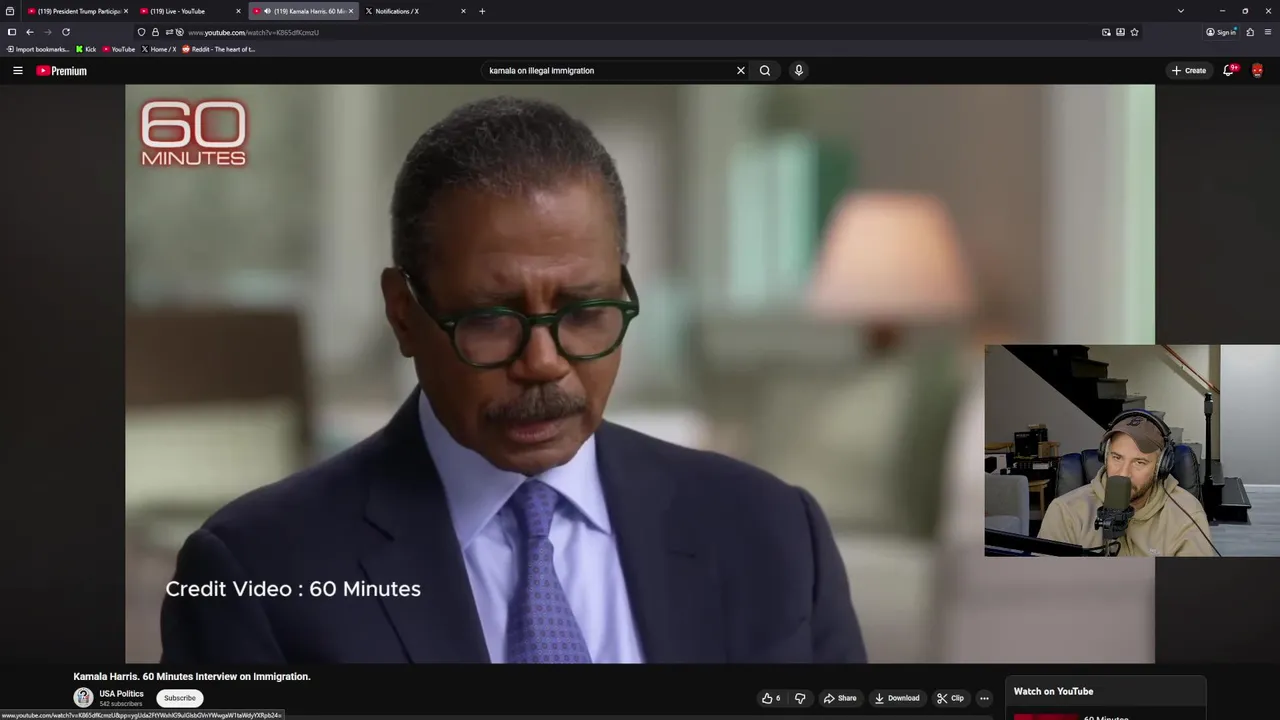Viewport: 1280px width, 720px height.
Task: Go forward one page
Action: coord(47,32)
